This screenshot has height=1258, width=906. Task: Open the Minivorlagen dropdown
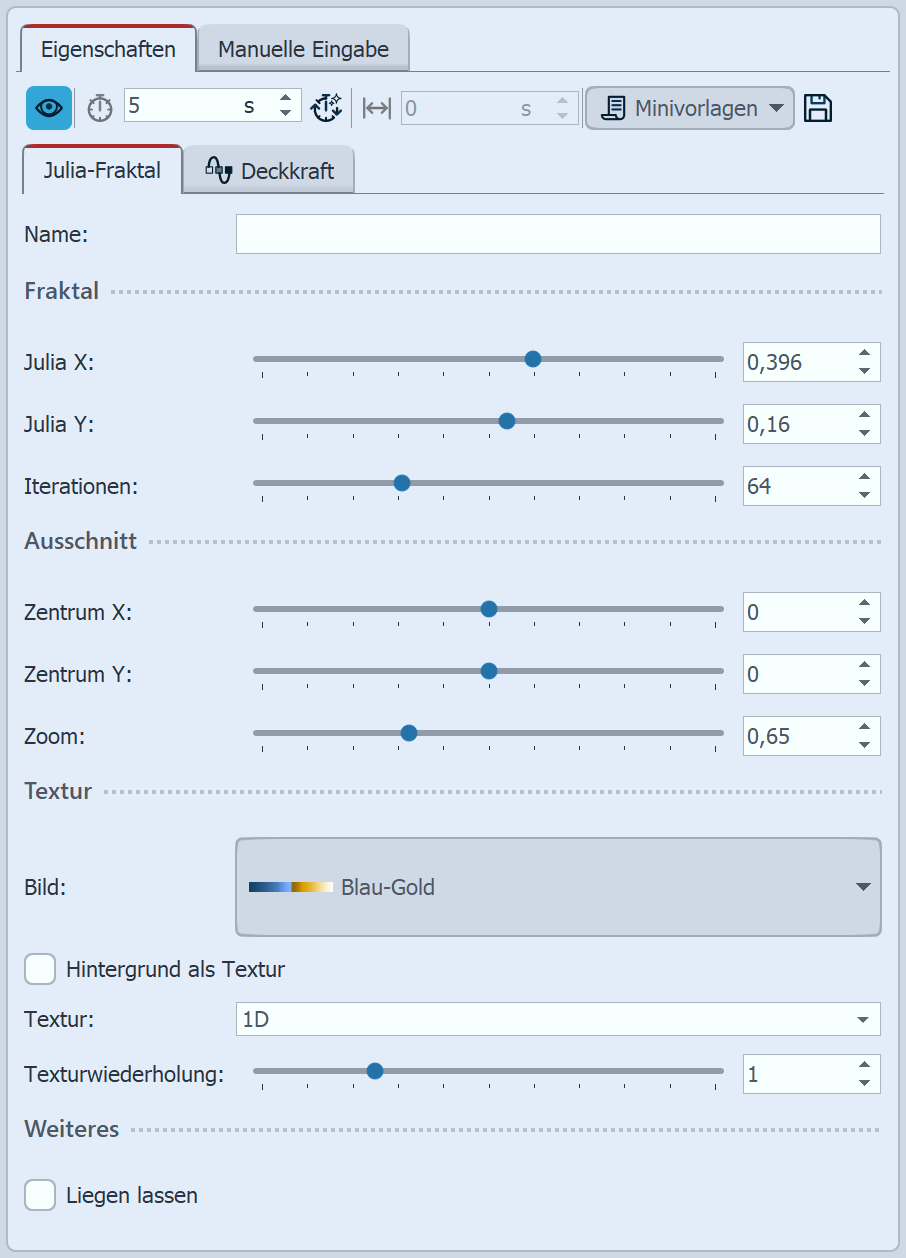pyautogui.click(x=690, y=108)
